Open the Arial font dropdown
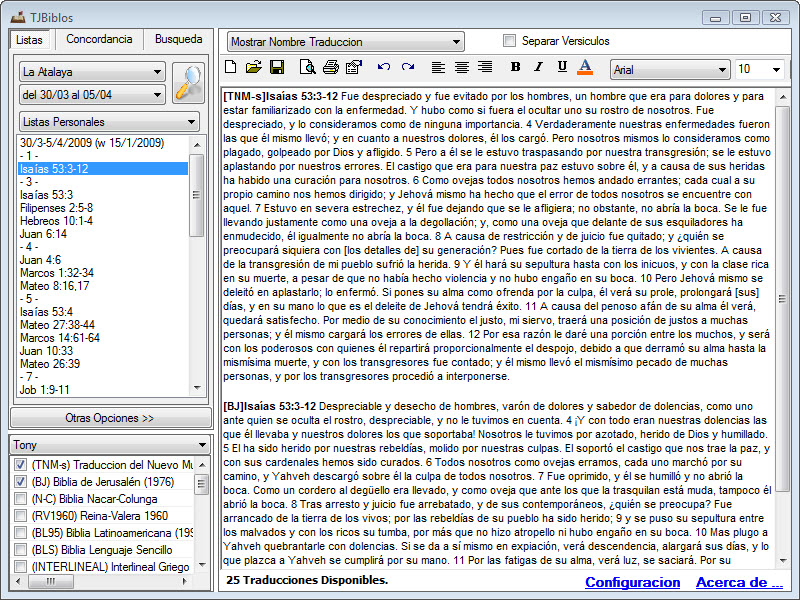Viewport: 800px width, 600px height. coord(670,69)
